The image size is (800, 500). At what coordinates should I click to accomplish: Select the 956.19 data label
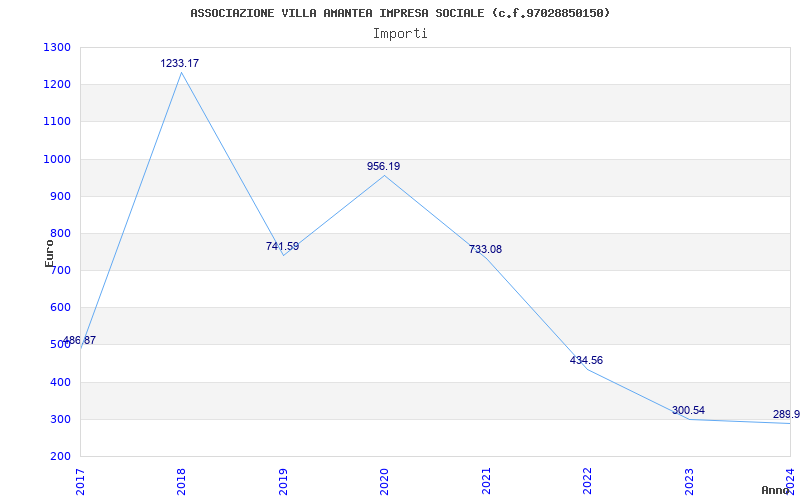(x=384, y=166)
